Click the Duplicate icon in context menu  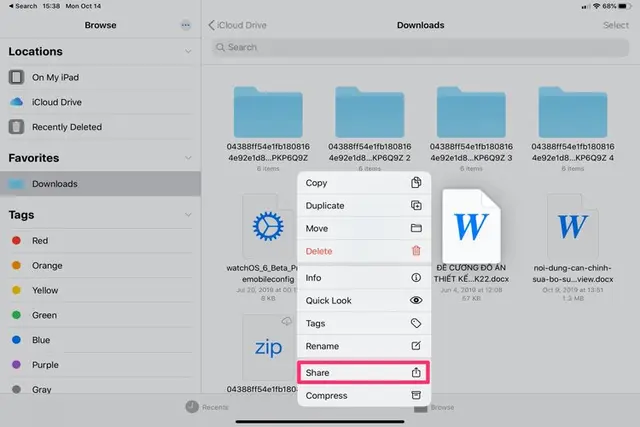pos(416,205)
